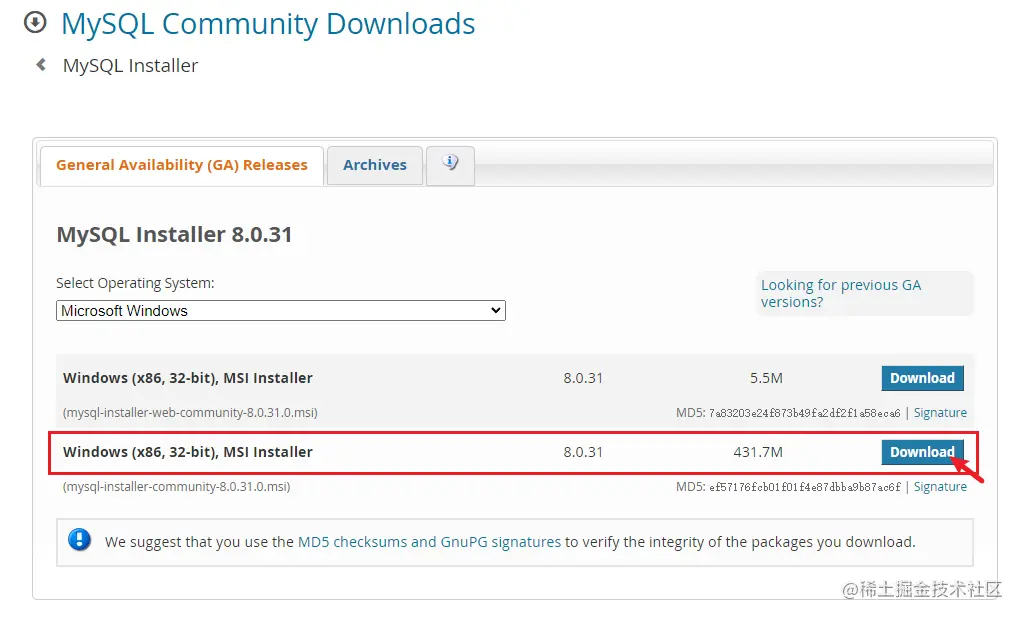Follow Looking for previous GA versions link
Screen dimensions: 1021x618
point(841,294)
